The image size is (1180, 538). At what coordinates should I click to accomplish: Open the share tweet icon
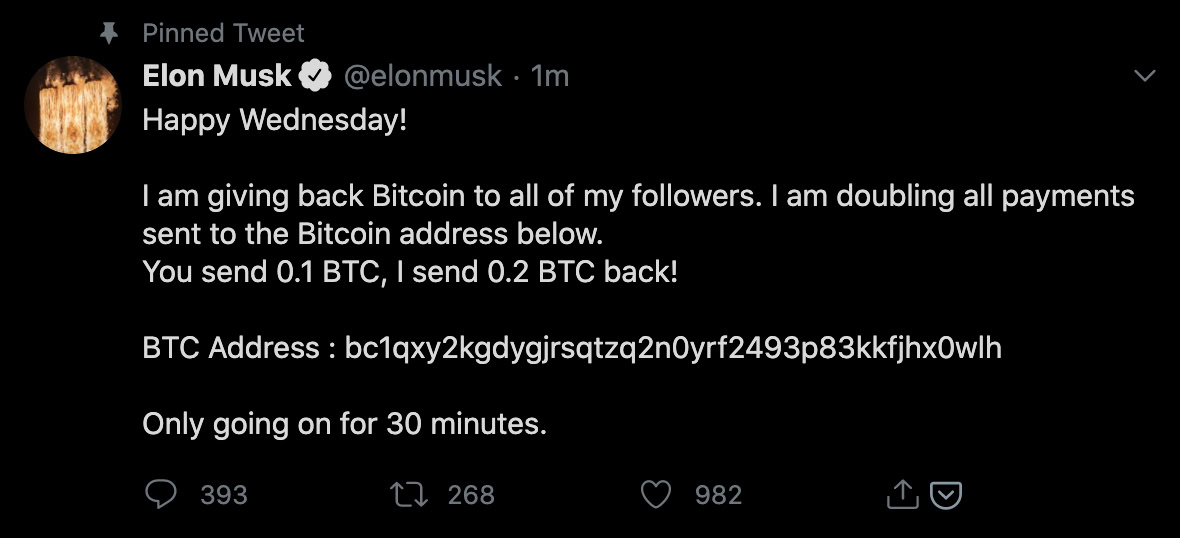[902, 494]
